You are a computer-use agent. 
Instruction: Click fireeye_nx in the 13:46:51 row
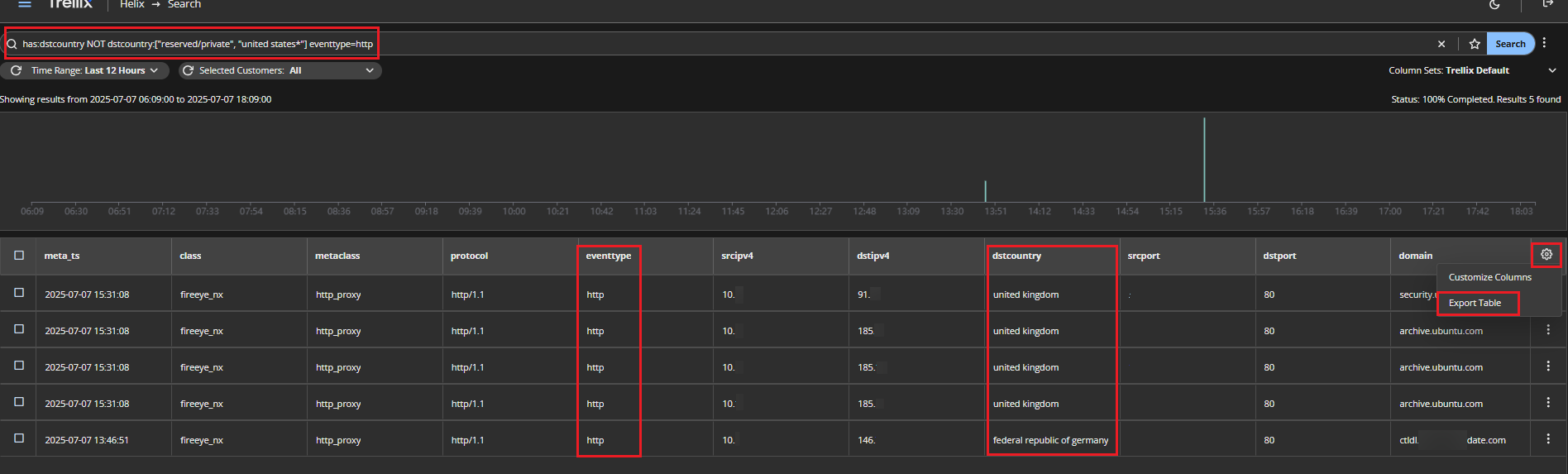click(x=202, y=440)
